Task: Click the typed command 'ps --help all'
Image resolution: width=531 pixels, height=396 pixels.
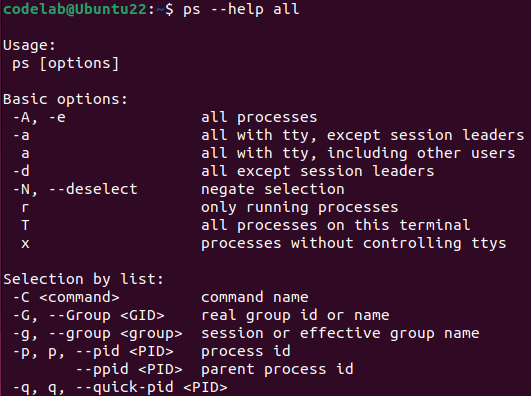Action: pyautogui.click(x=241, y=9)
